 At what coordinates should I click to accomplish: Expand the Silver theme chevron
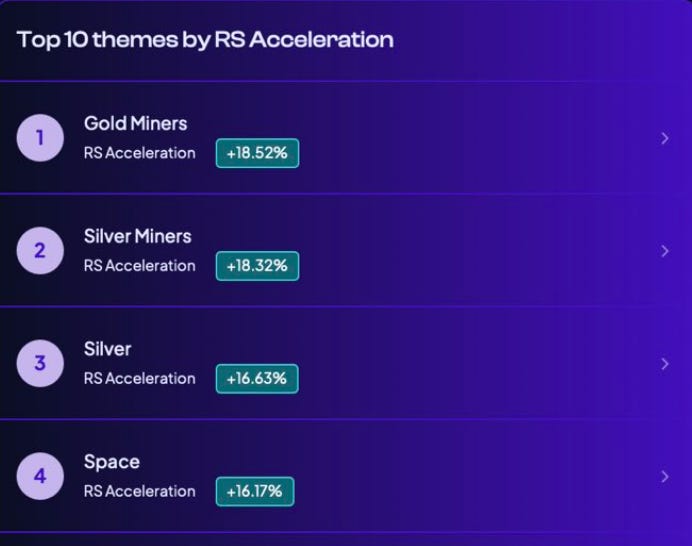click(665, 364)
